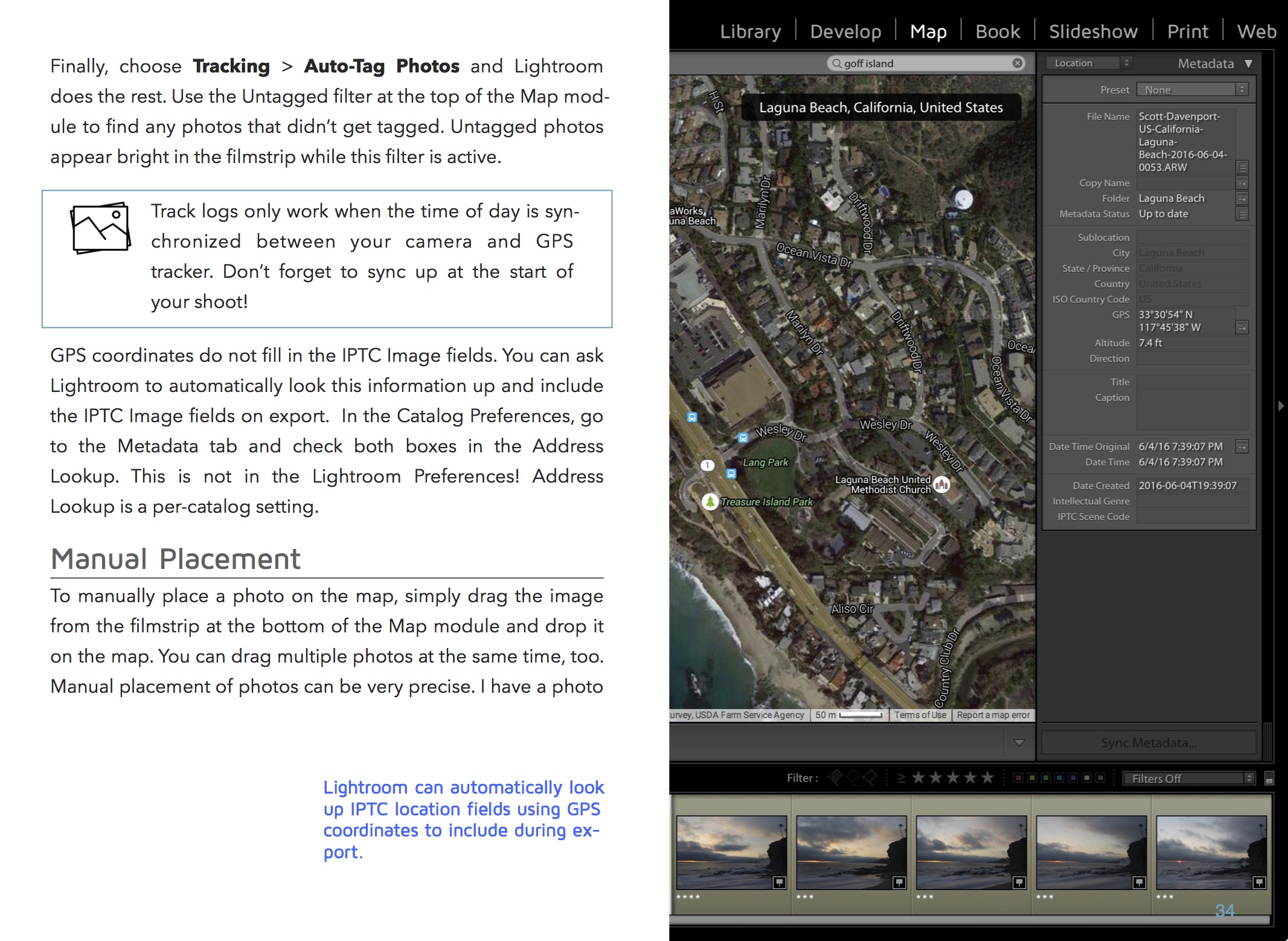Open the Slideshow module
This screenshot has width=1288, height=941.
coord(1093,31)
